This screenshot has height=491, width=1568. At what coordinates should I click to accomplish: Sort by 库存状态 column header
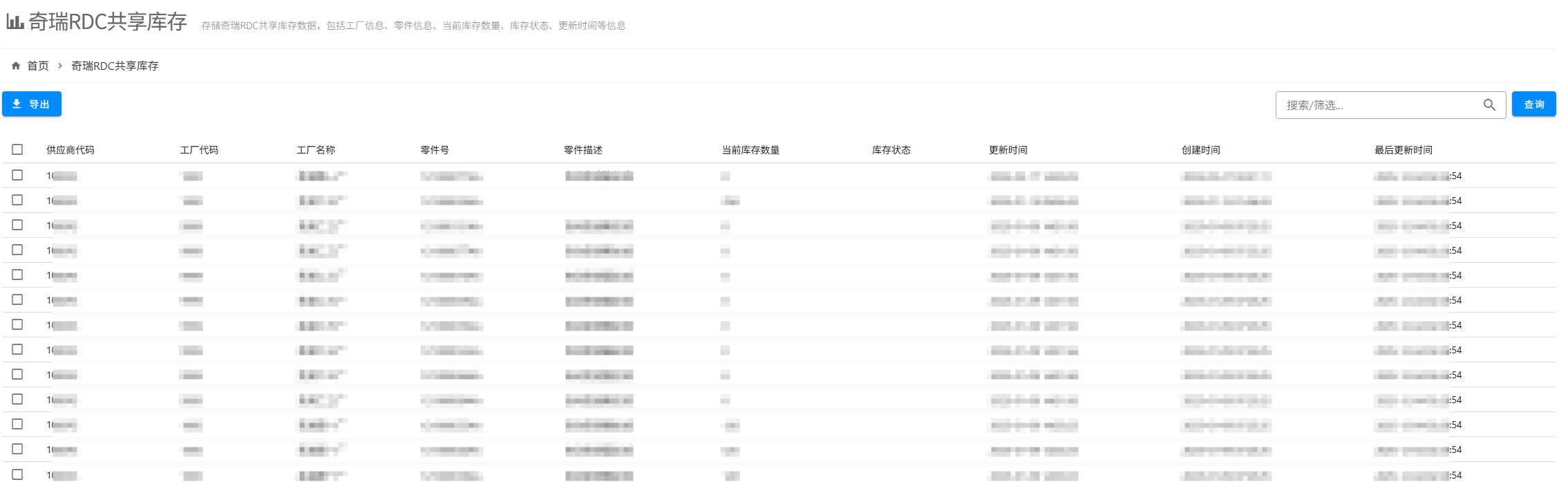891,150
